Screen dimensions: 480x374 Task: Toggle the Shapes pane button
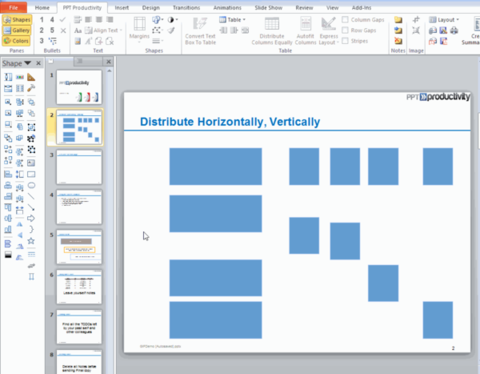coord(17,20)
